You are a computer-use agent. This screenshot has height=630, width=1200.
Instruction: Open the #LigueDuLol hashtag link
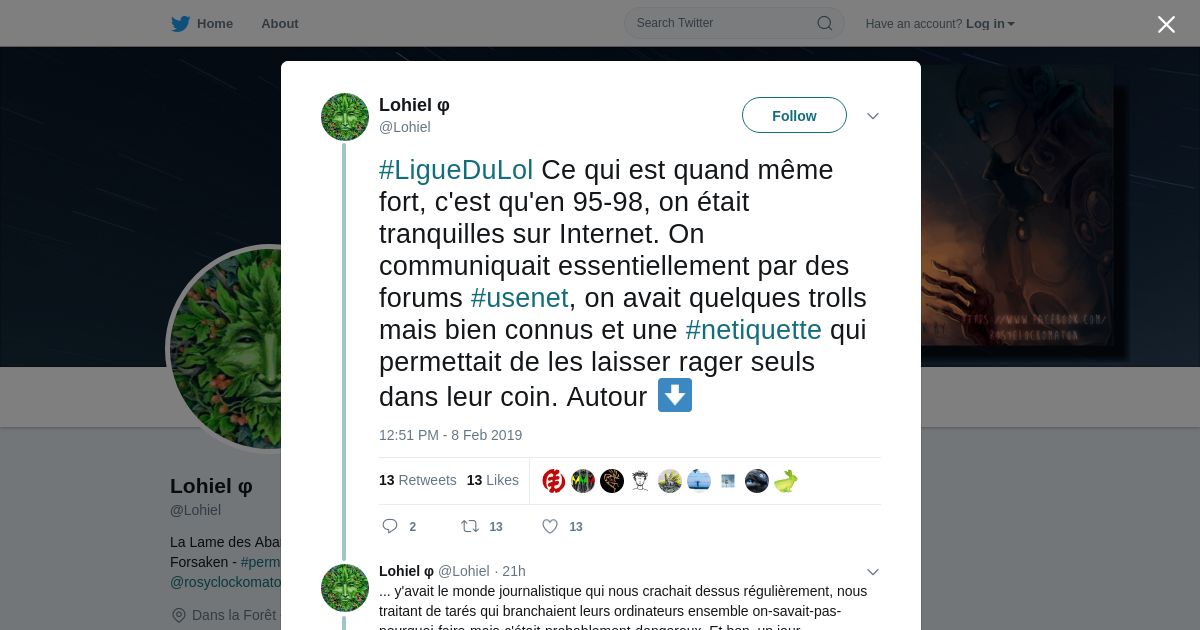[x=456, y=170]
